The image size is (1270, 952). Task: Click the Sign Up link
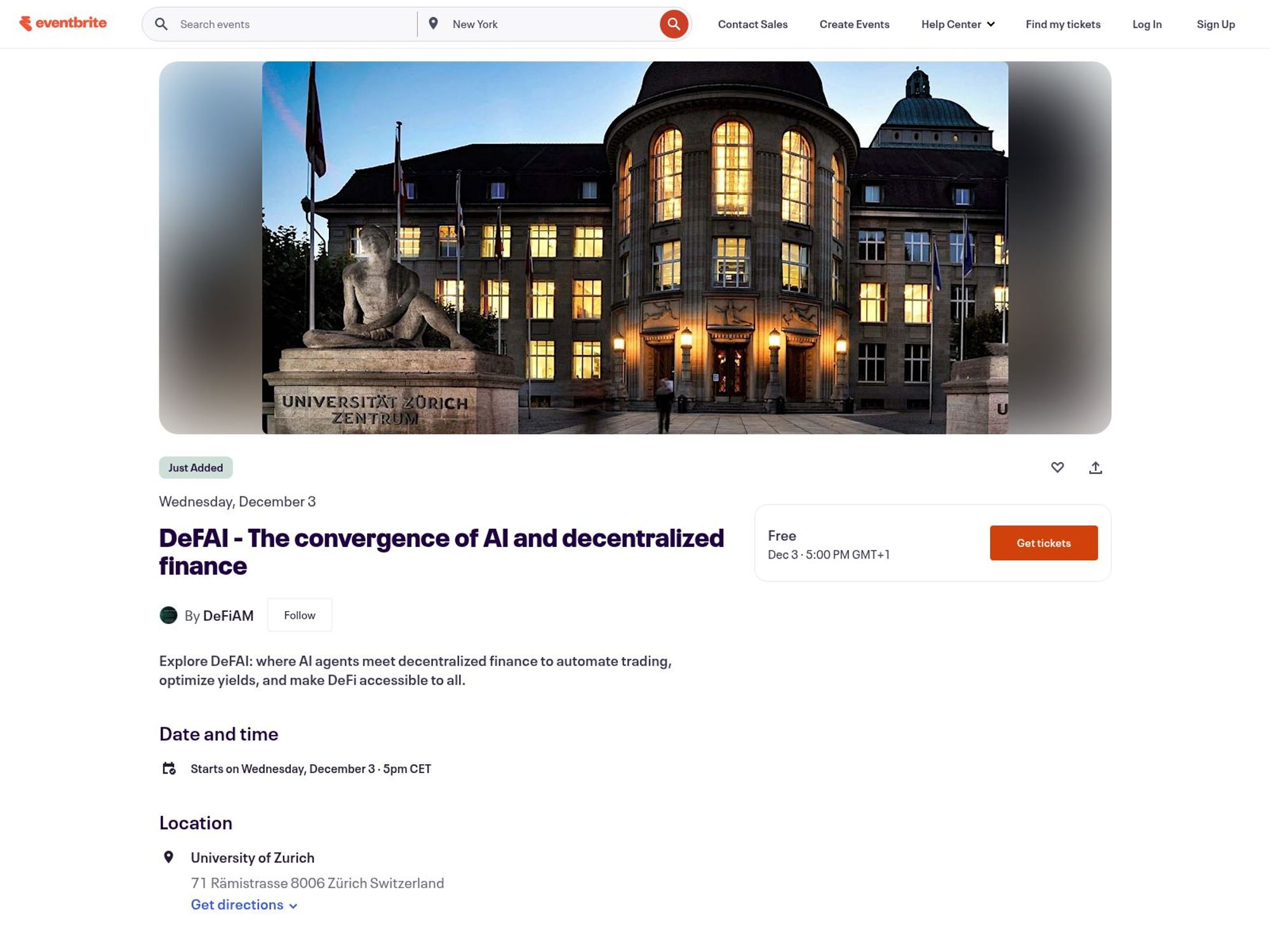pos(1215,23)
